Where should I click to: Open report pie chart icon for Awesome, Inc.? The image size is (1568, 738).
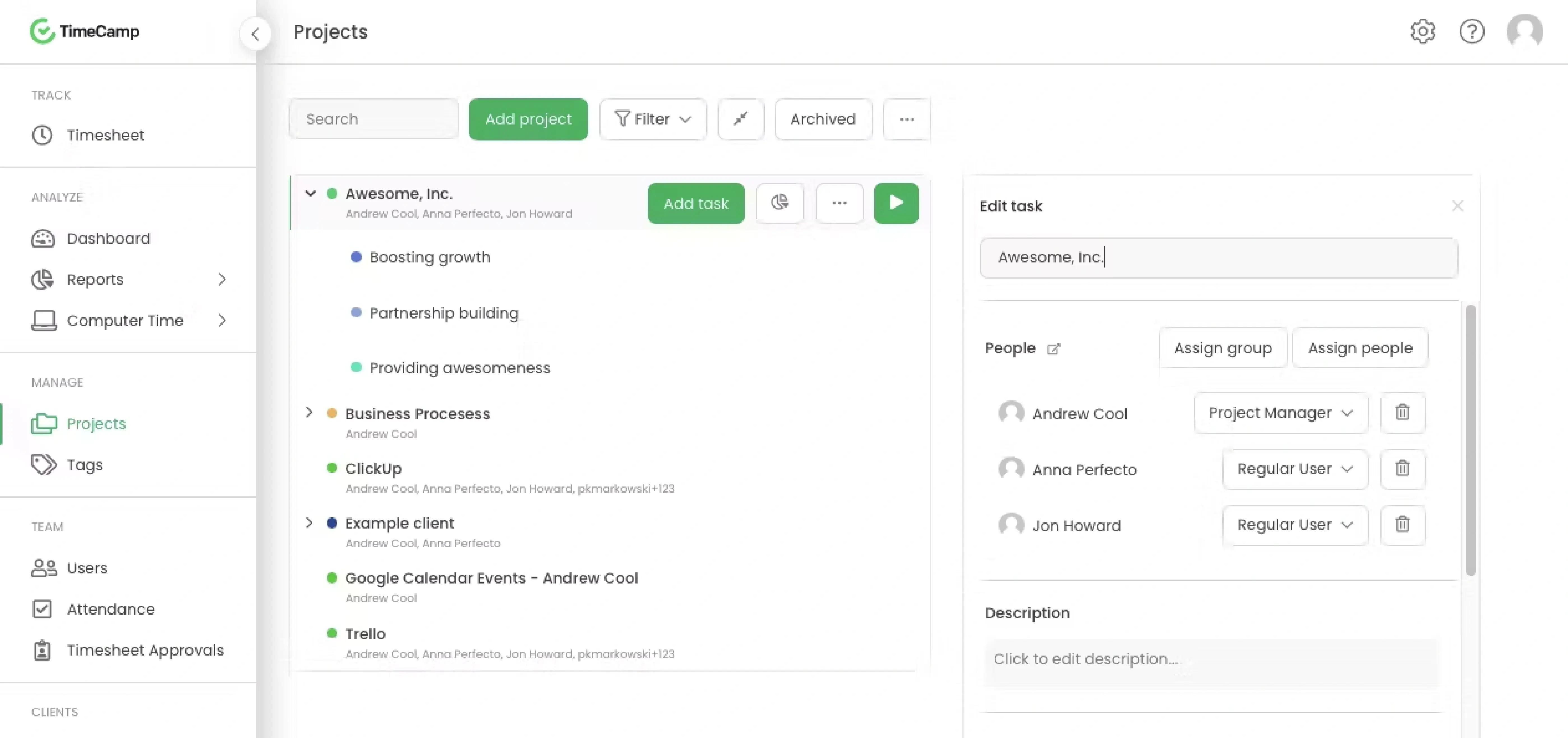tap(780, 203)
